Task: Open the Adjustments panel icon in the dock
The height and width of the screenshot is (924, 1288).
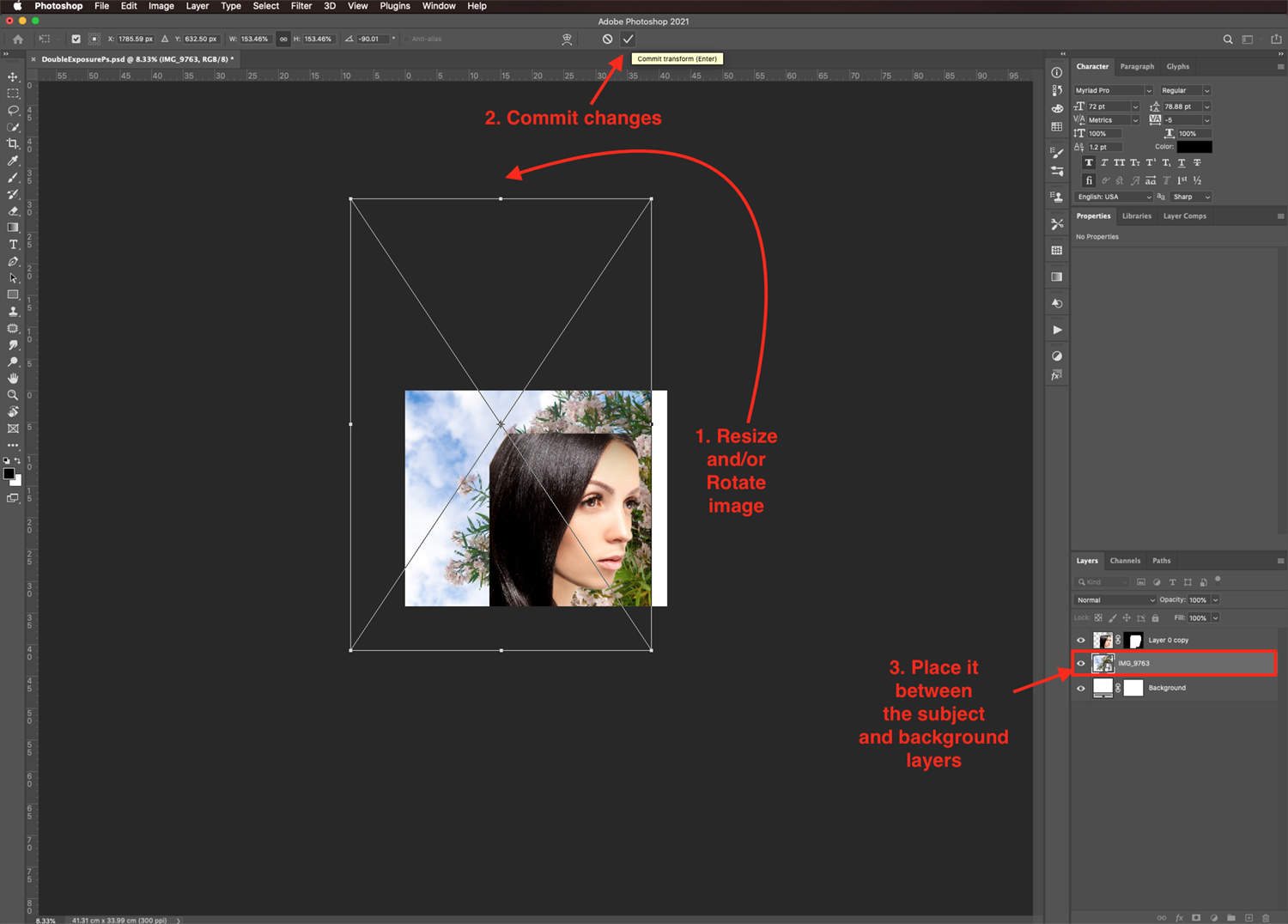Action: tap(1057, 356)
